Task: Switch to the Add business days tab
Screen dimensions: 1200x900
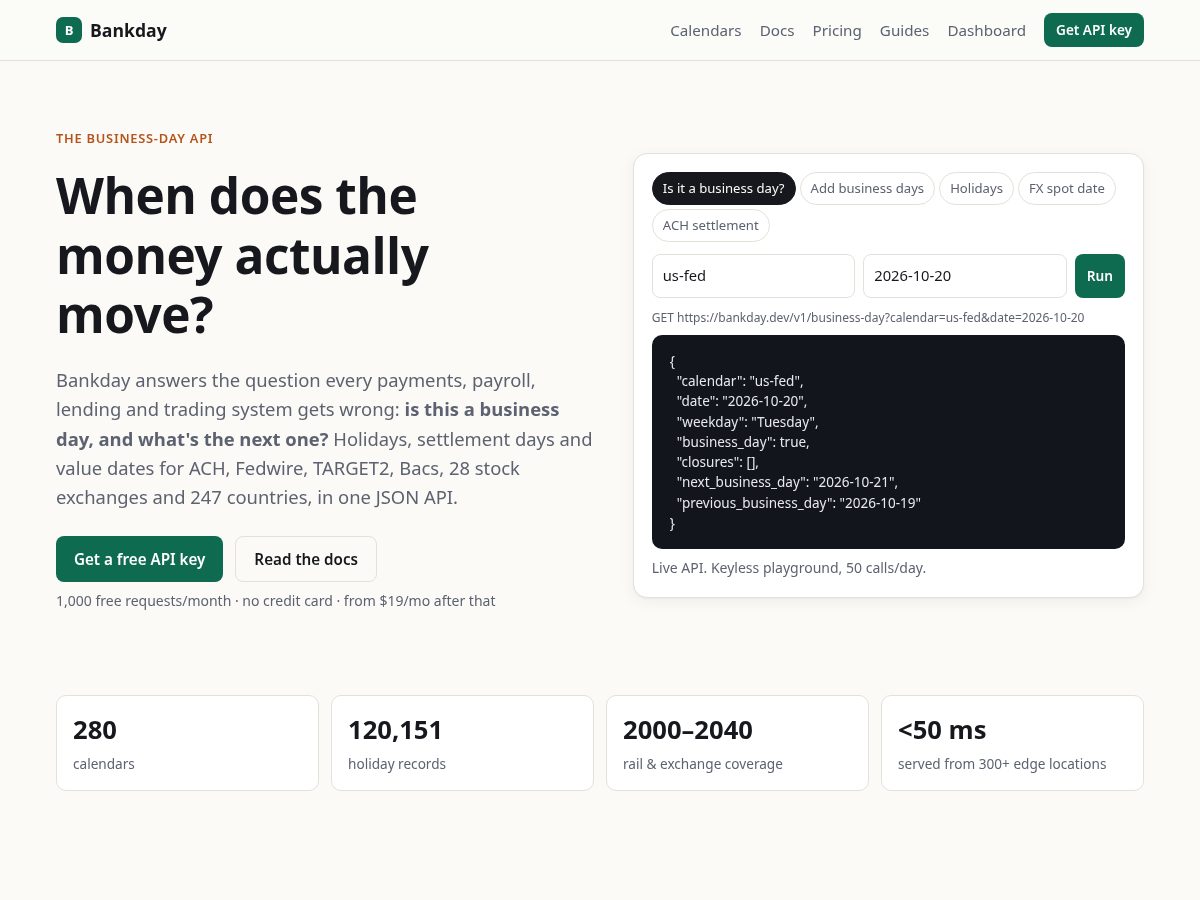Action: [867, 188]
